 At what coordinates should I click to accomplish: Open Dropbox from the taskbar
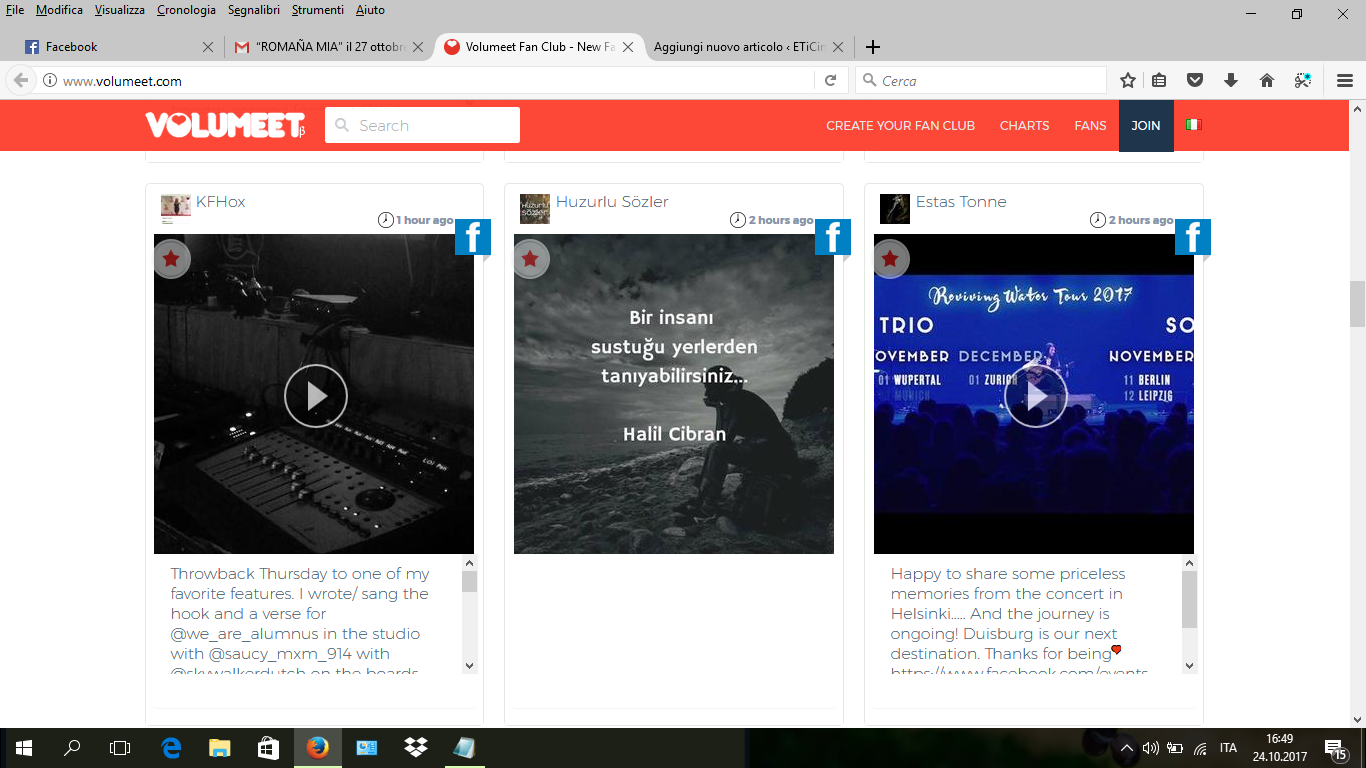416,748
